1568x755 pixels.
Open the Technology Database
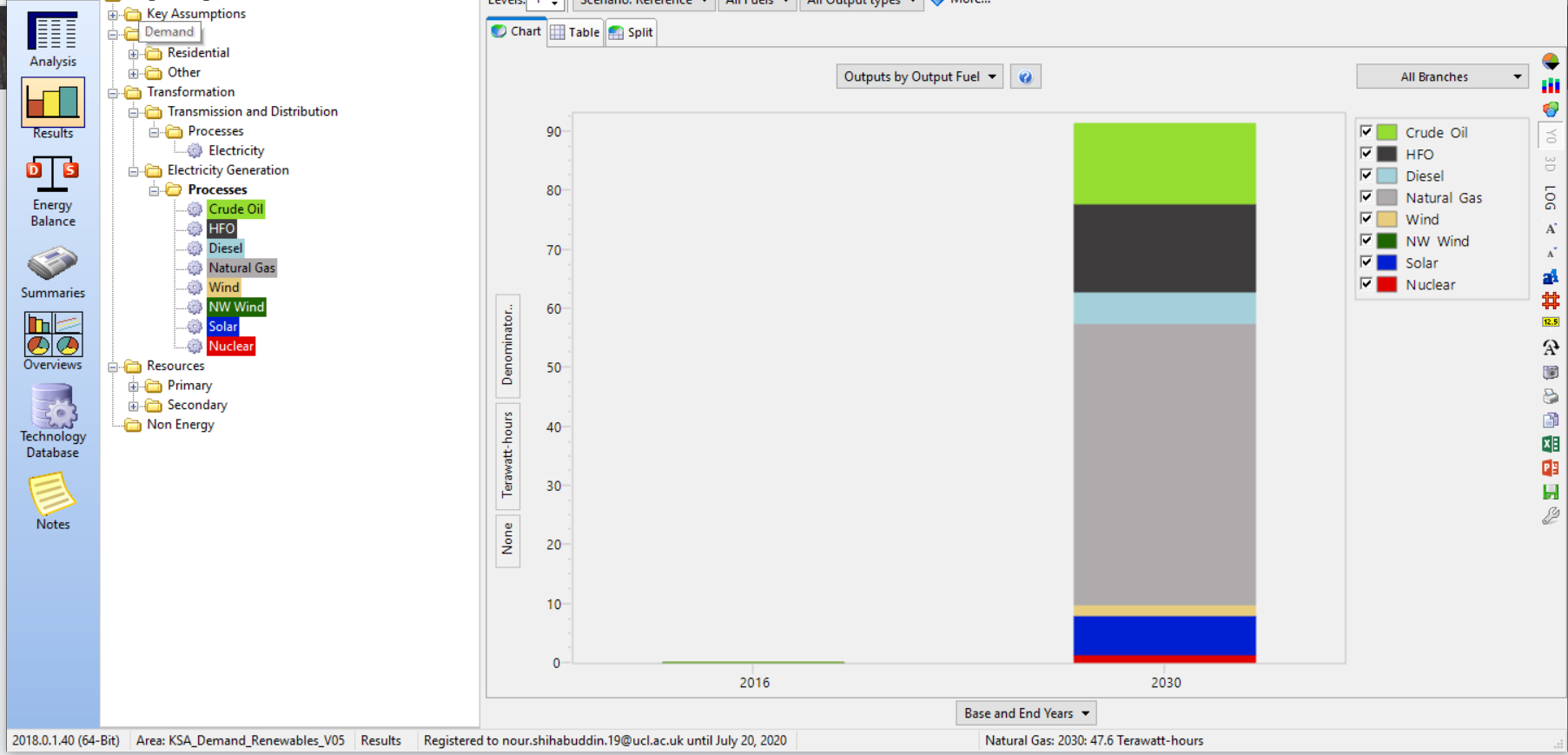53,421
